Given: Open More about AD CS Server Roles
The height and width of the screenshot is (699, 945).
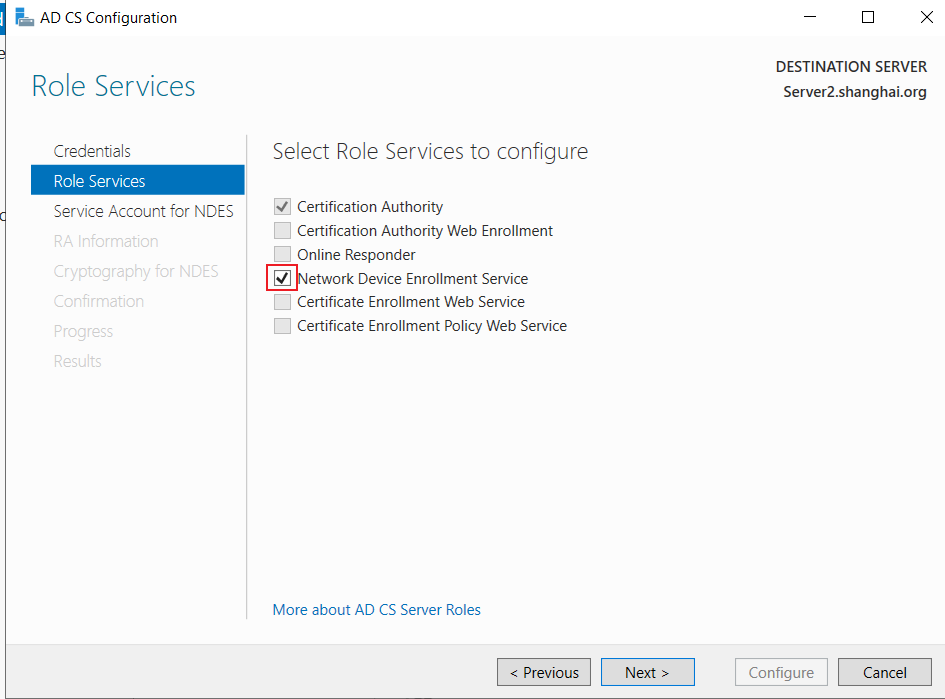Looking at the screenshot, I should coord(377,610).
